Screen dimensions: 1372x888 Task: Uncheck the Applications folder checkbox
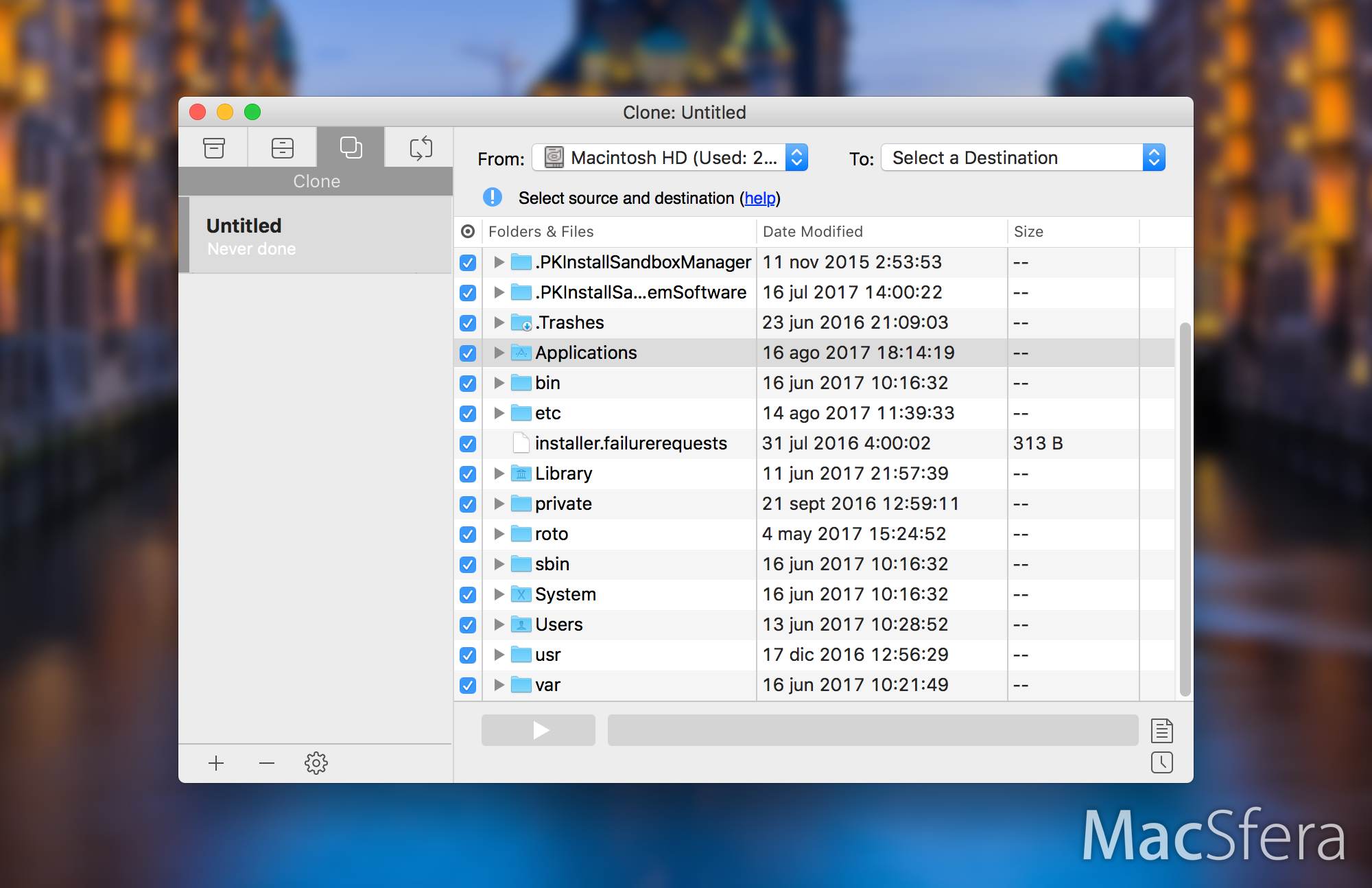(468, 353)
